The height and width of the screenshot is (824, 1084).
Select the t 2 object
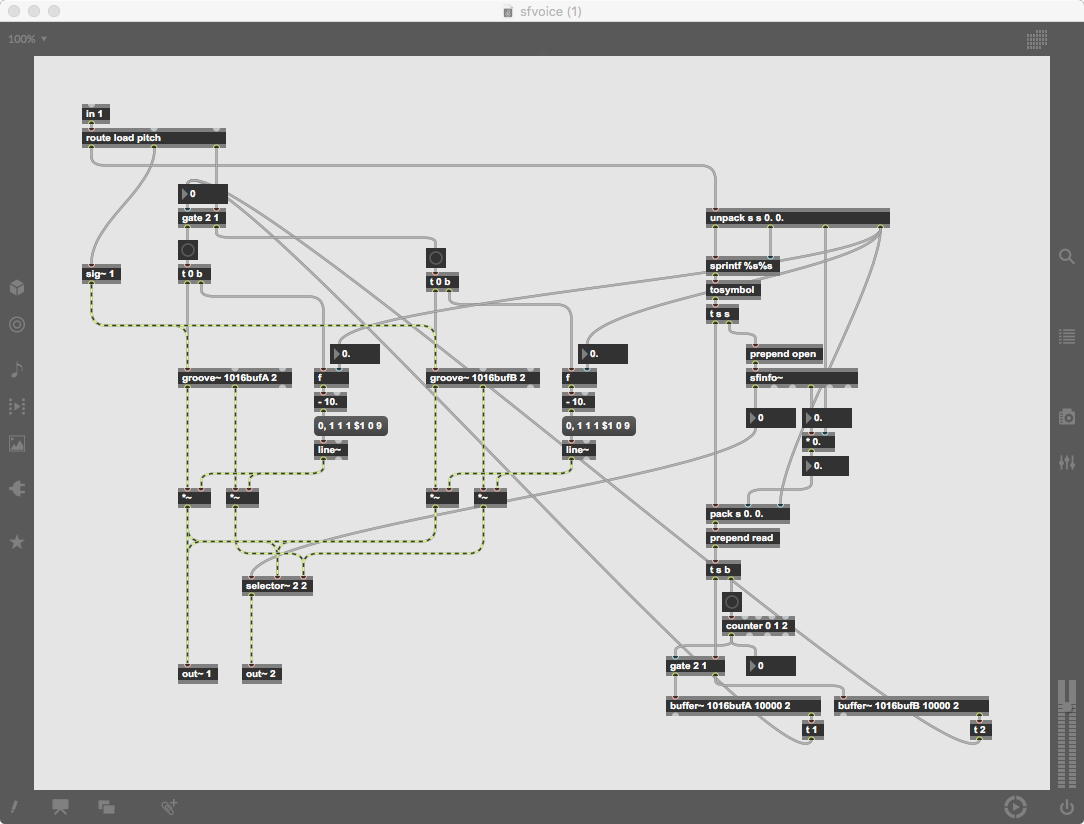pos(981,730)
